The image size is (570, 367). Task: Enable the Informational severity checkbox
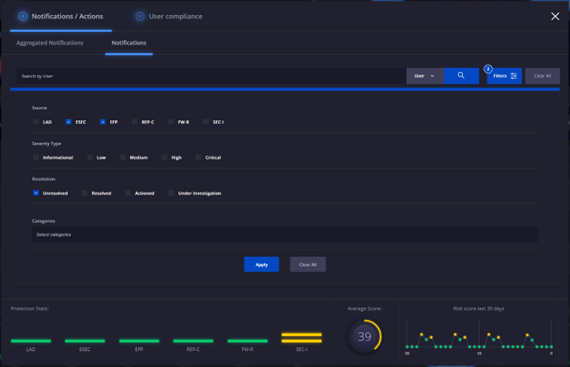pyautogui.click(x=36, y=157)
